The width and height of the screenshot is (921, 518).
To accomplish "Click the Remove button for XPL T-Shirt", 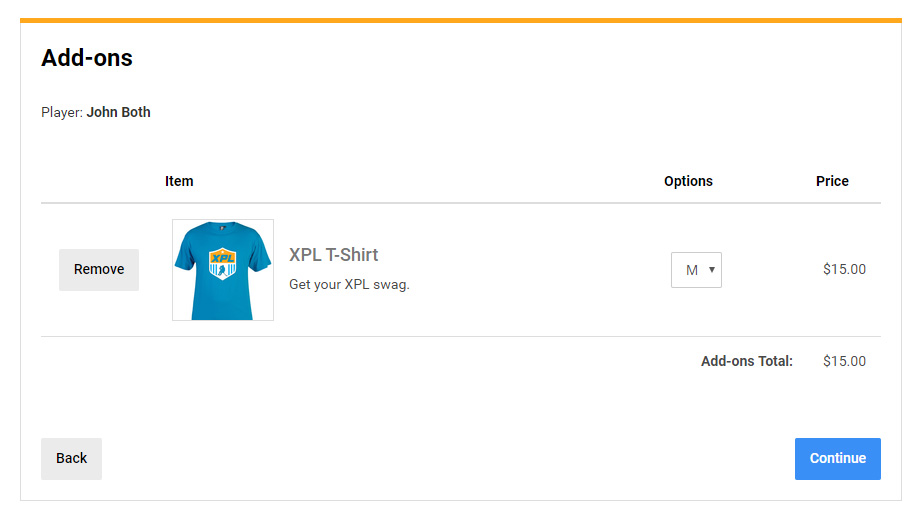I will click(x=99, y=270).
